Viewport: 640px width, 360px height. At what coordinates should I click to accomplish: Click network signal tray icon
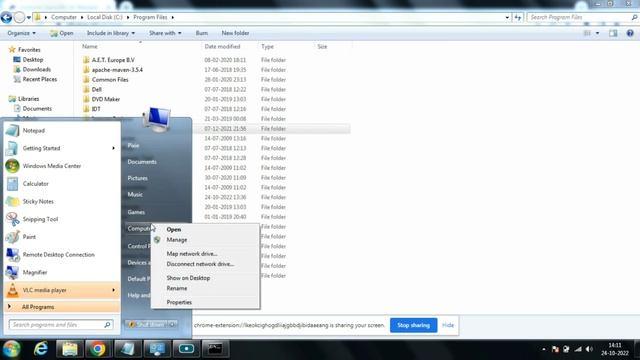point(578,349)
